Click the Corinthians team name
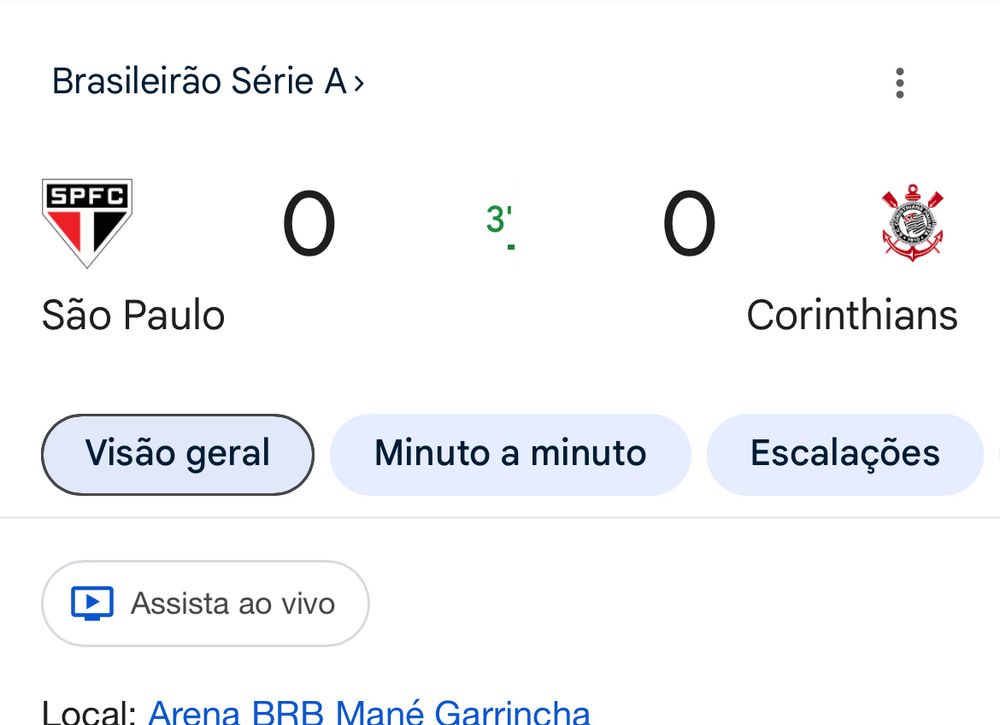 point(852,316)
